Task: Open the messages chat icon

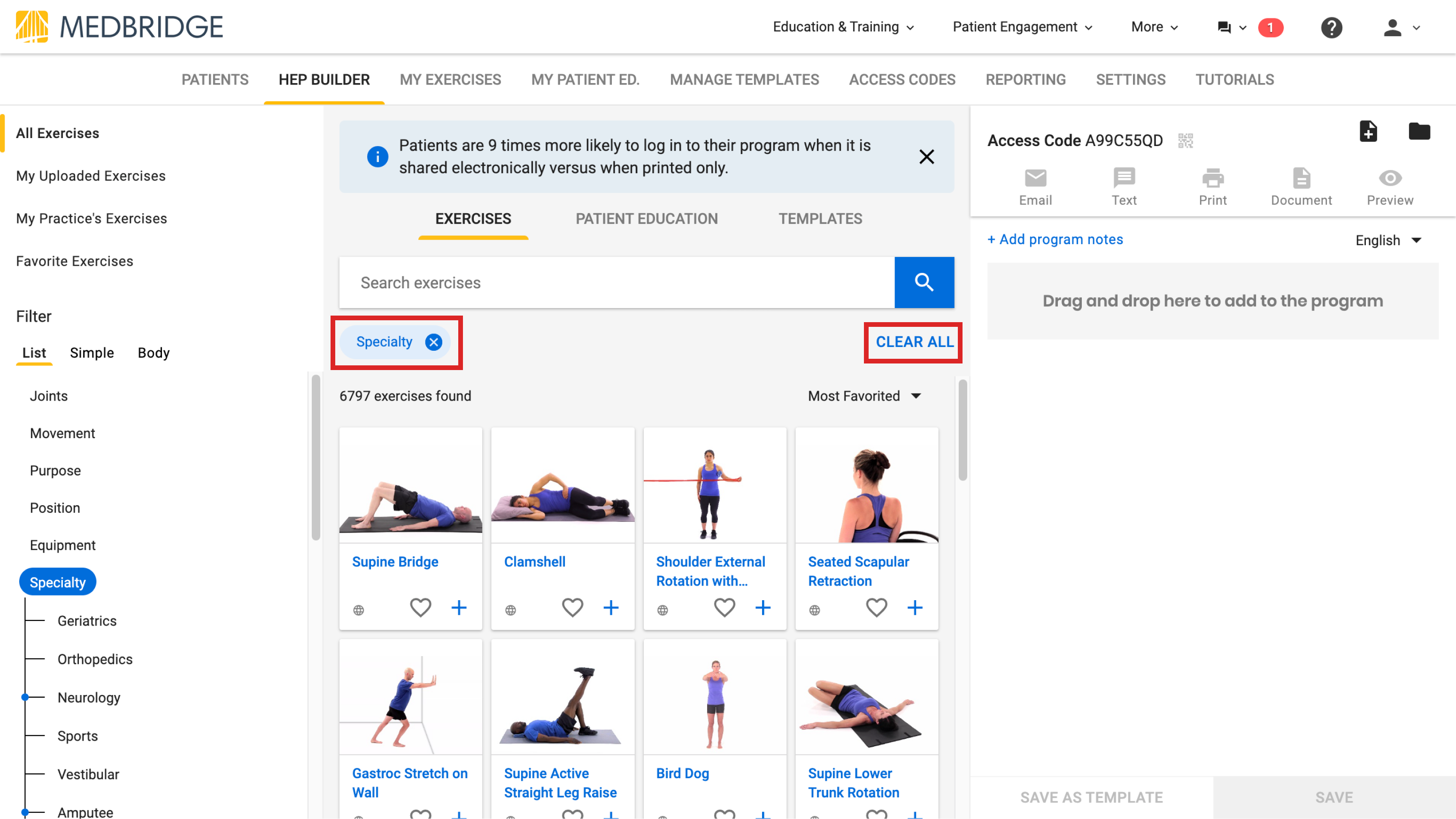Action: (1224, 27)
